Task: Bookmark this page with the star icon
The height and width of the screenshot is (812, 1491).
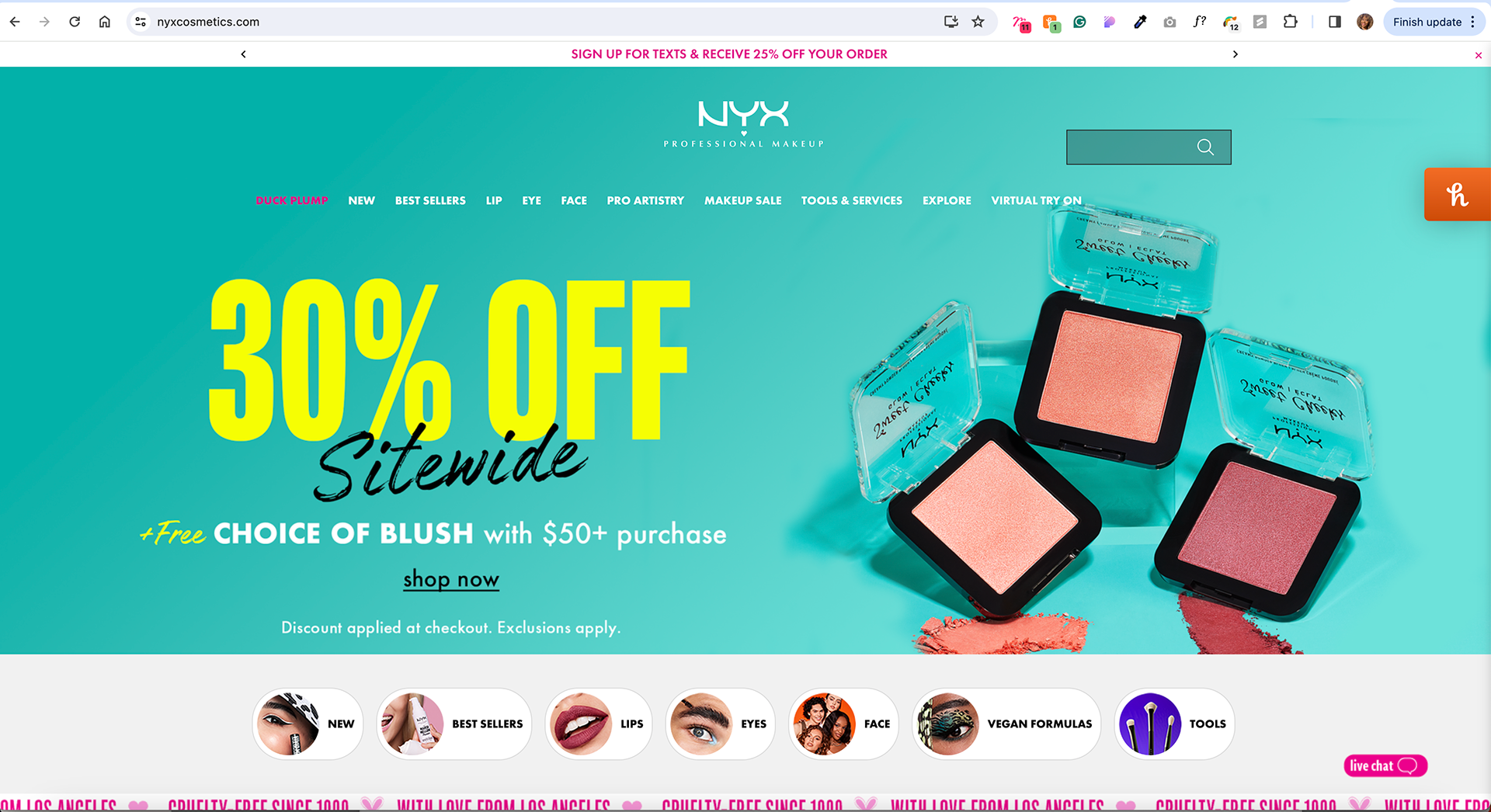Action: [978, 22]
